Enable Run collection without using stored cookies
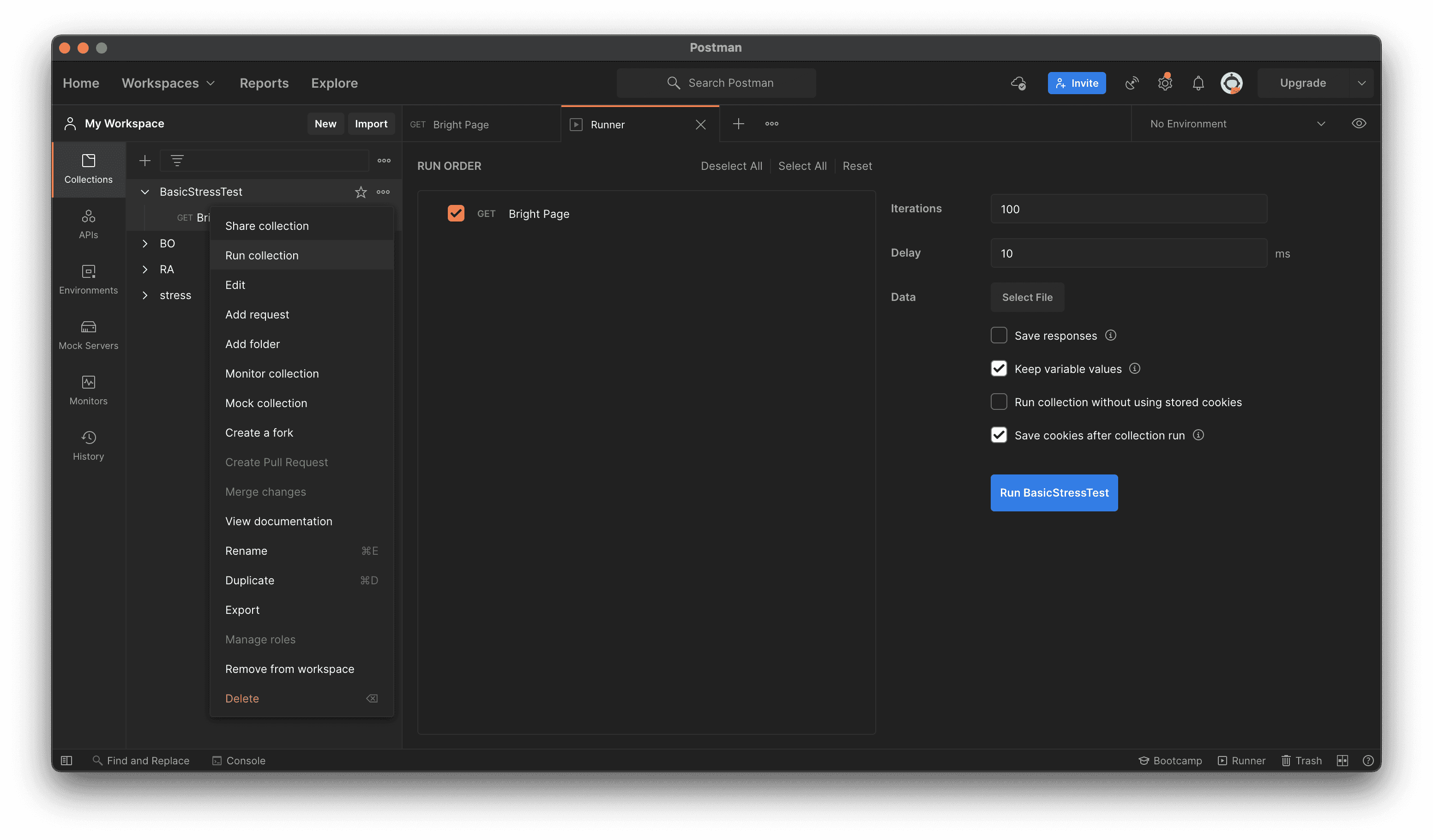Image resolution: width=1433 pixels, height=840 pixels. click(999, 402)
